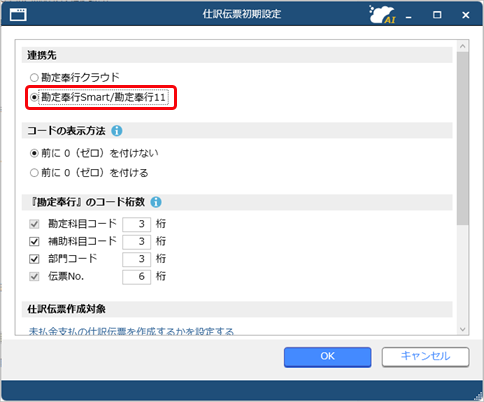Click 部門コード digits field
The width and height of the screenshot is (484, 402).
tap(136, 259)
